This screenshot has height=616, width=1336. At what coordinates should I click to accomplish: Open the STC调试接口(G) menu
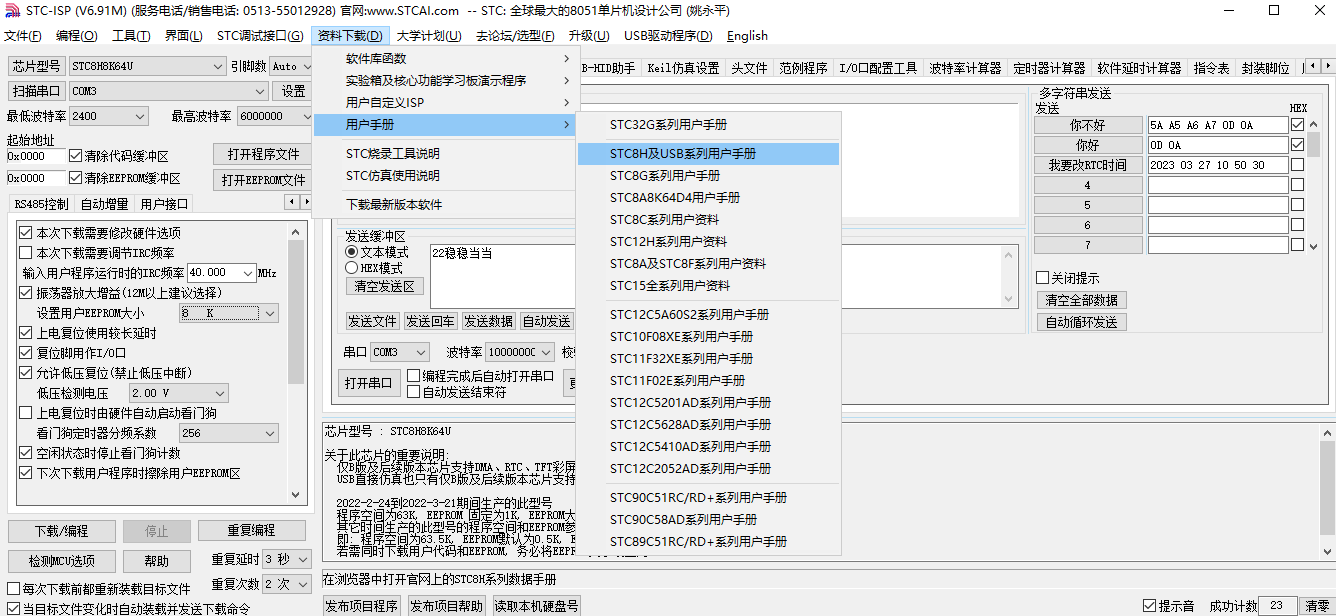coord(260,36)
